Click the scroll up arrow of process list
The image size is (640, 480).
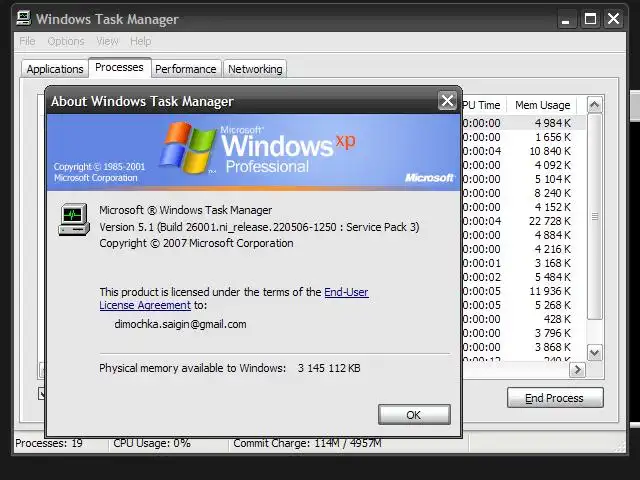(594, 105)
